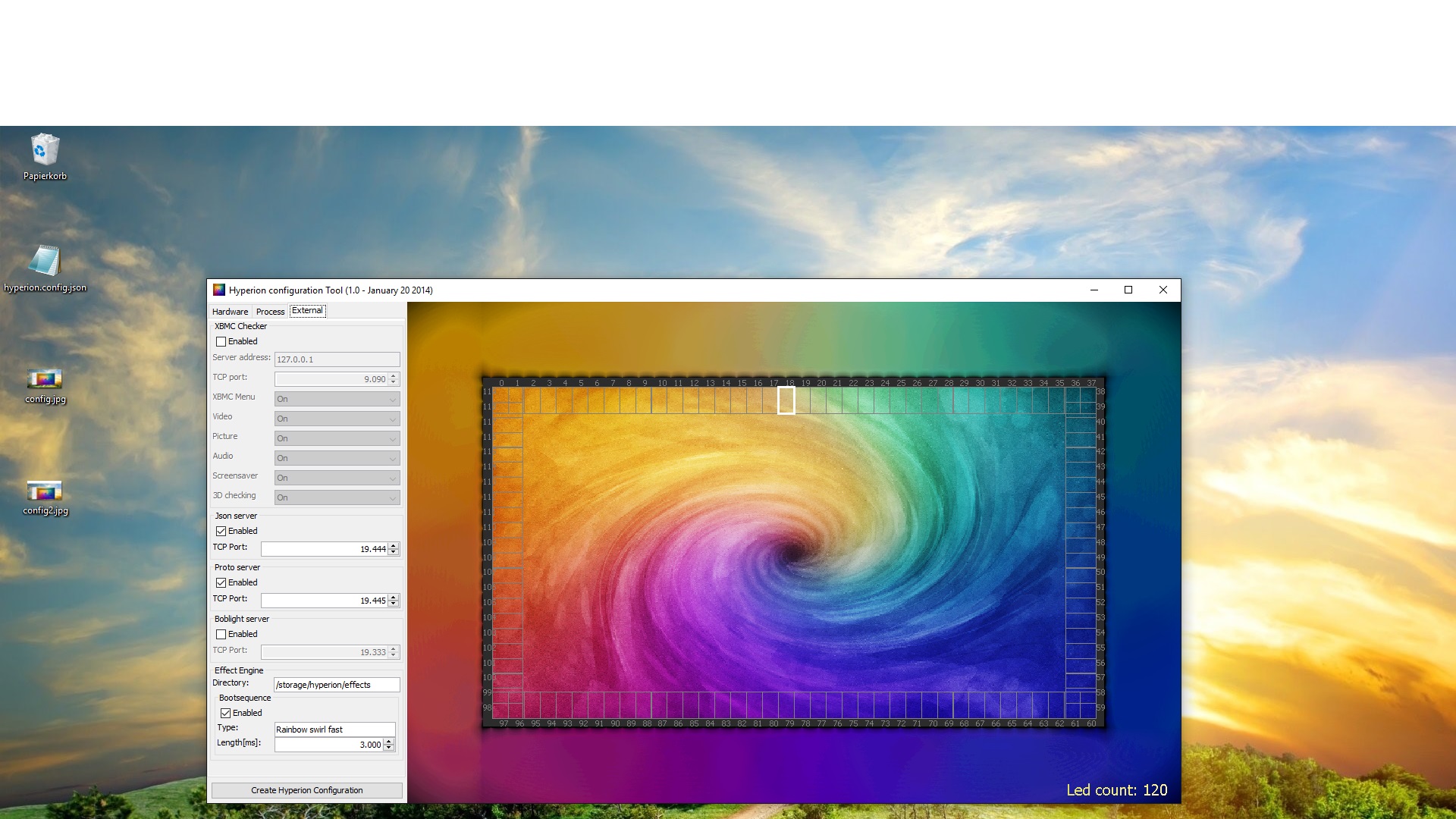
Task: Open the Papierkorb recycle bin icon
Action: coord(45,150)
